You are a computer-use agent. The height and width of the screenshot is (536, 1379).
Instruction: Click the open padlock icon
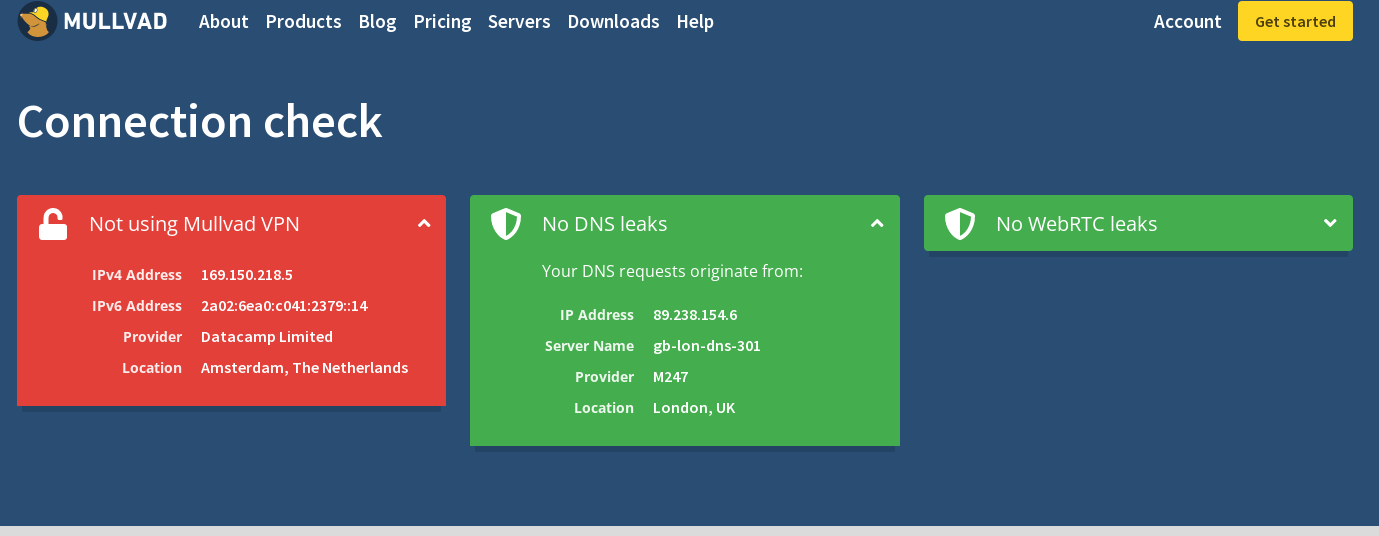[x=53, y=224]
